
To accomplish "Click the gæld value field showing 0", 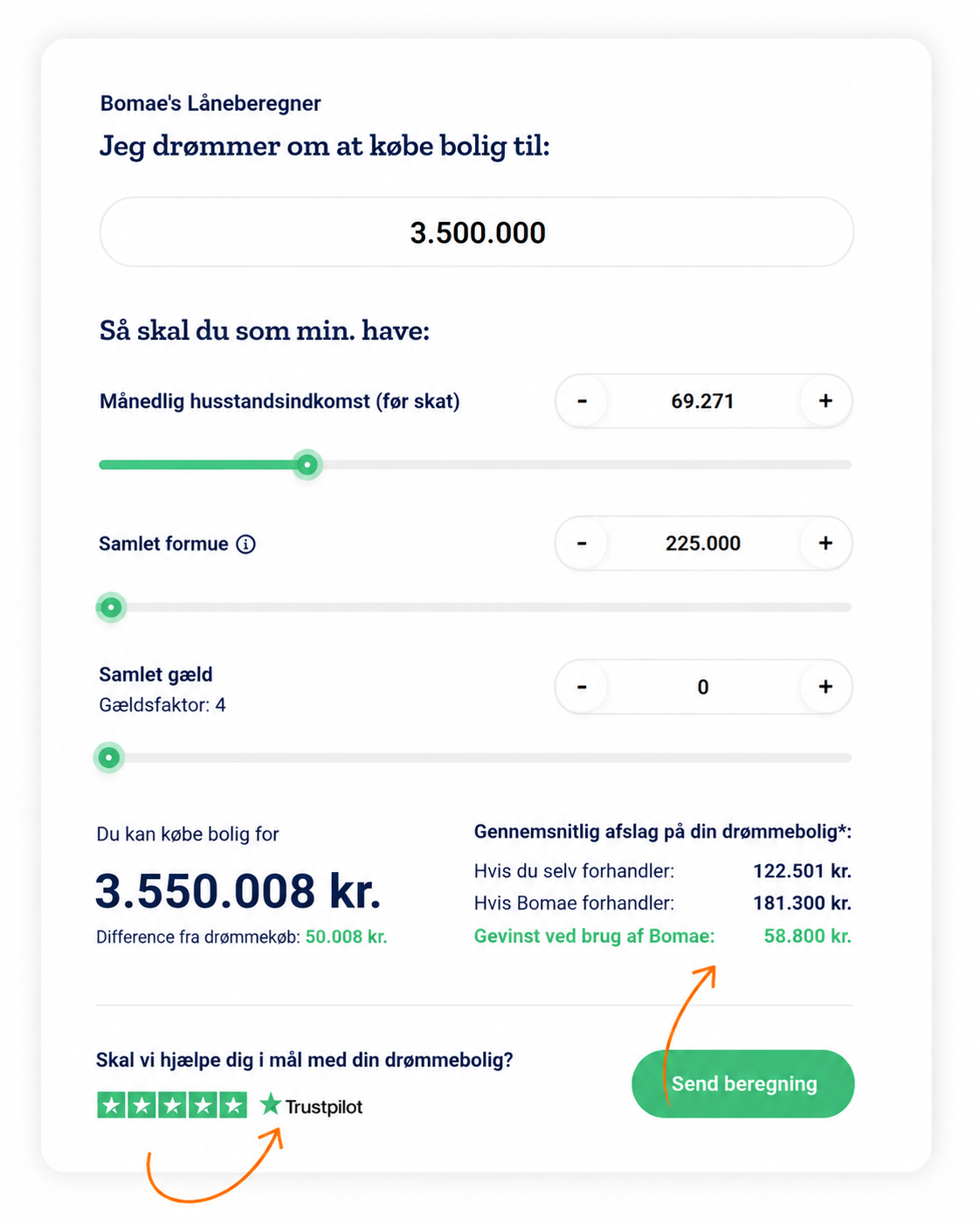I will 703,687.
